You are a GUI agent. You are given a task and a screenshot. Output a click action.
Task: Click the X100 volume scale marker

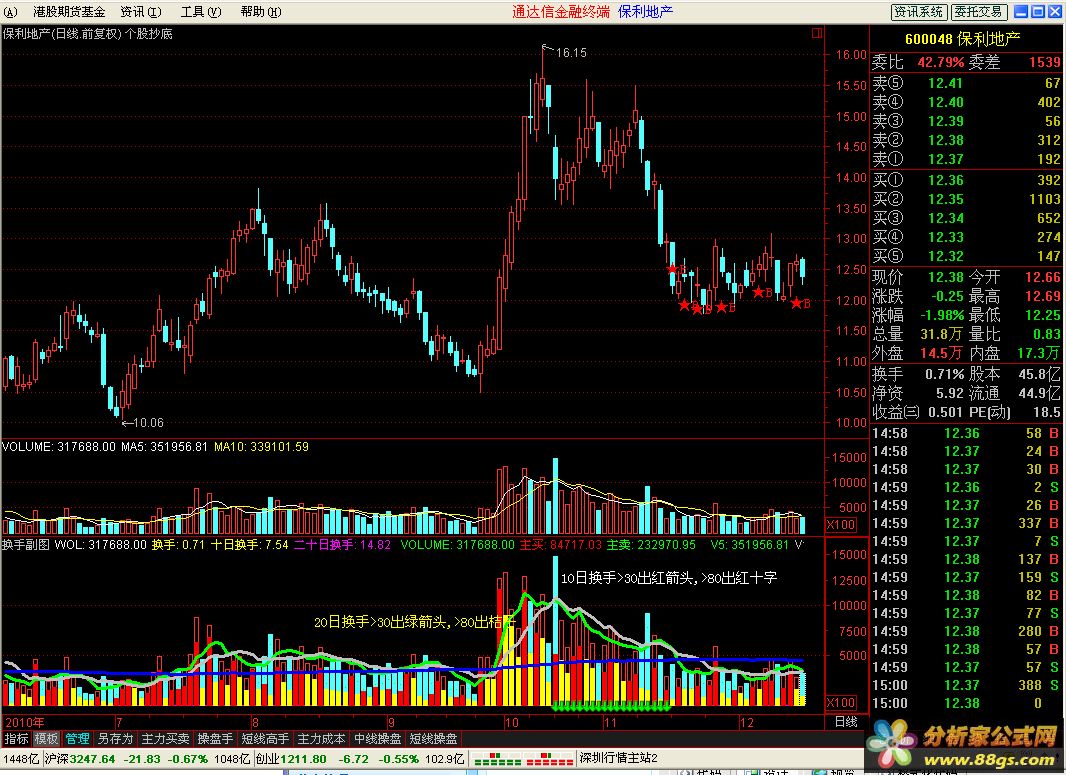[840, 524]
